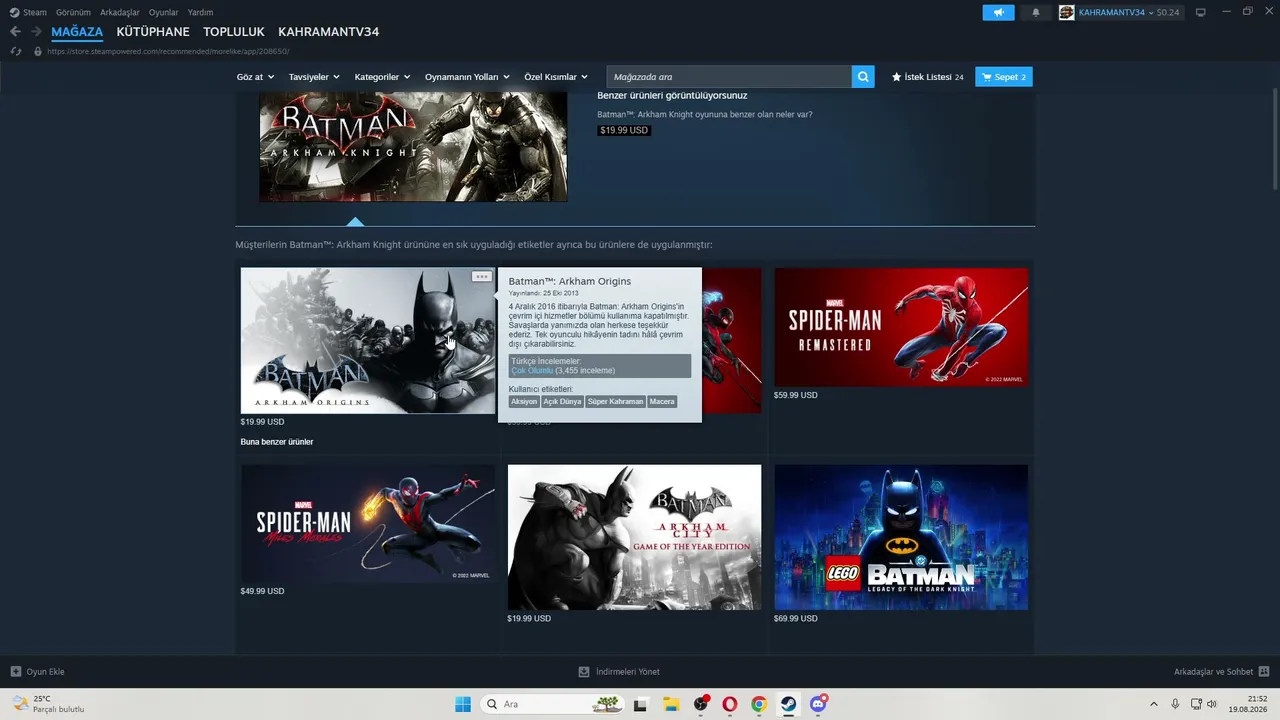
Task: Click the Arkadaşlar ve Sohbet chat icon
Action: point(1264,672)
